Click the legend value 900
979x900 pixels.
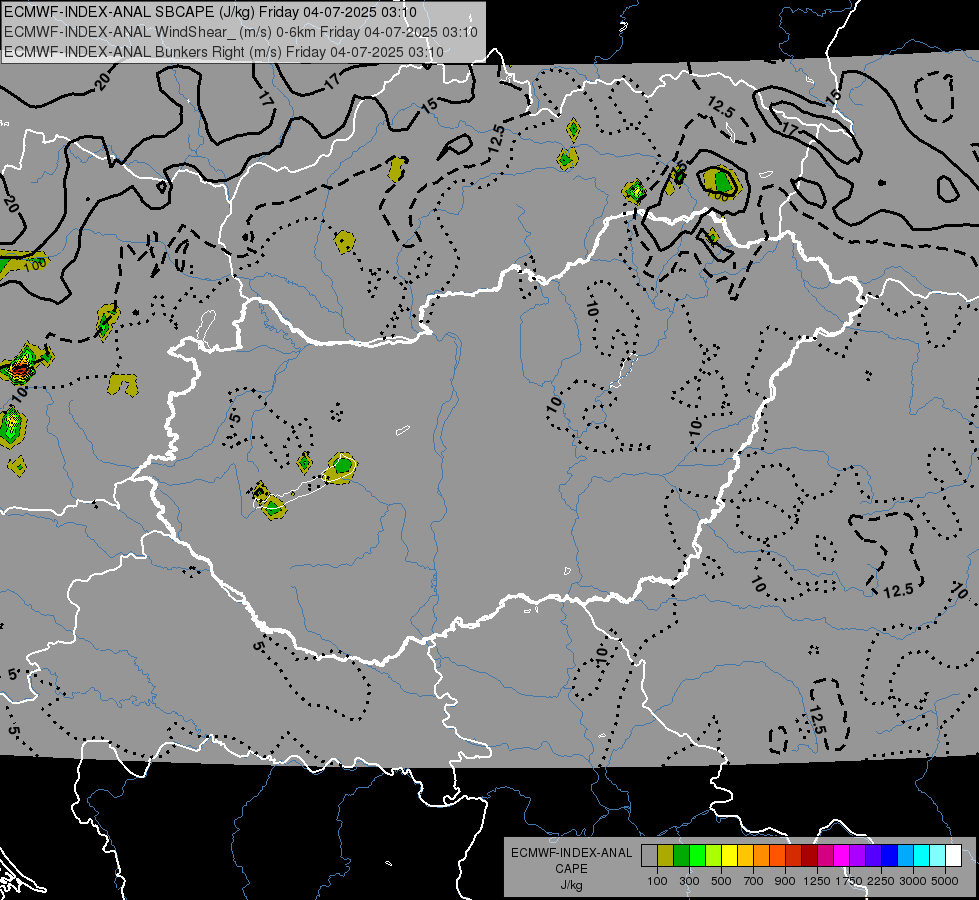785,881
